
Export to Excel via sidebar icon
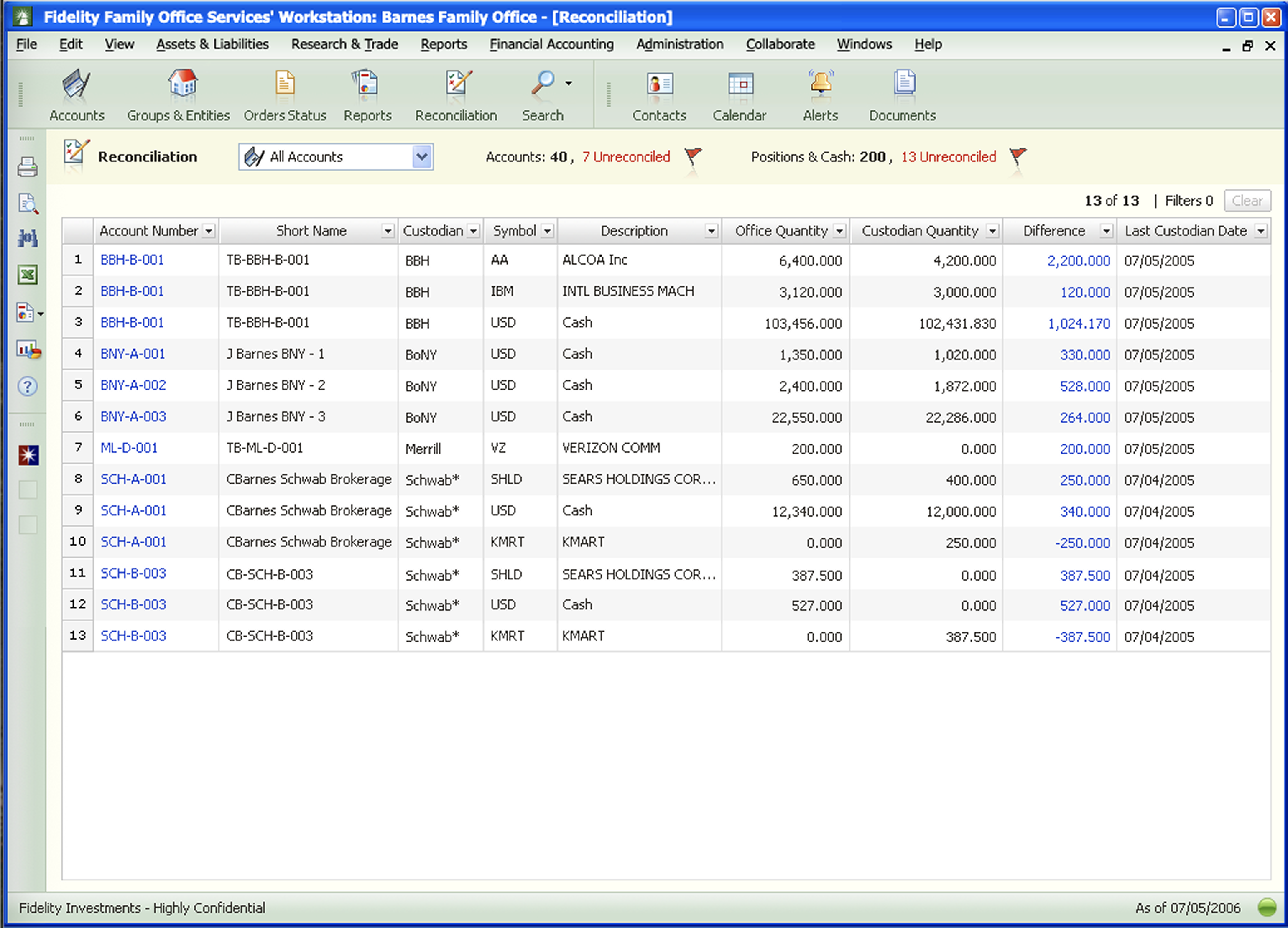point(27,275)
